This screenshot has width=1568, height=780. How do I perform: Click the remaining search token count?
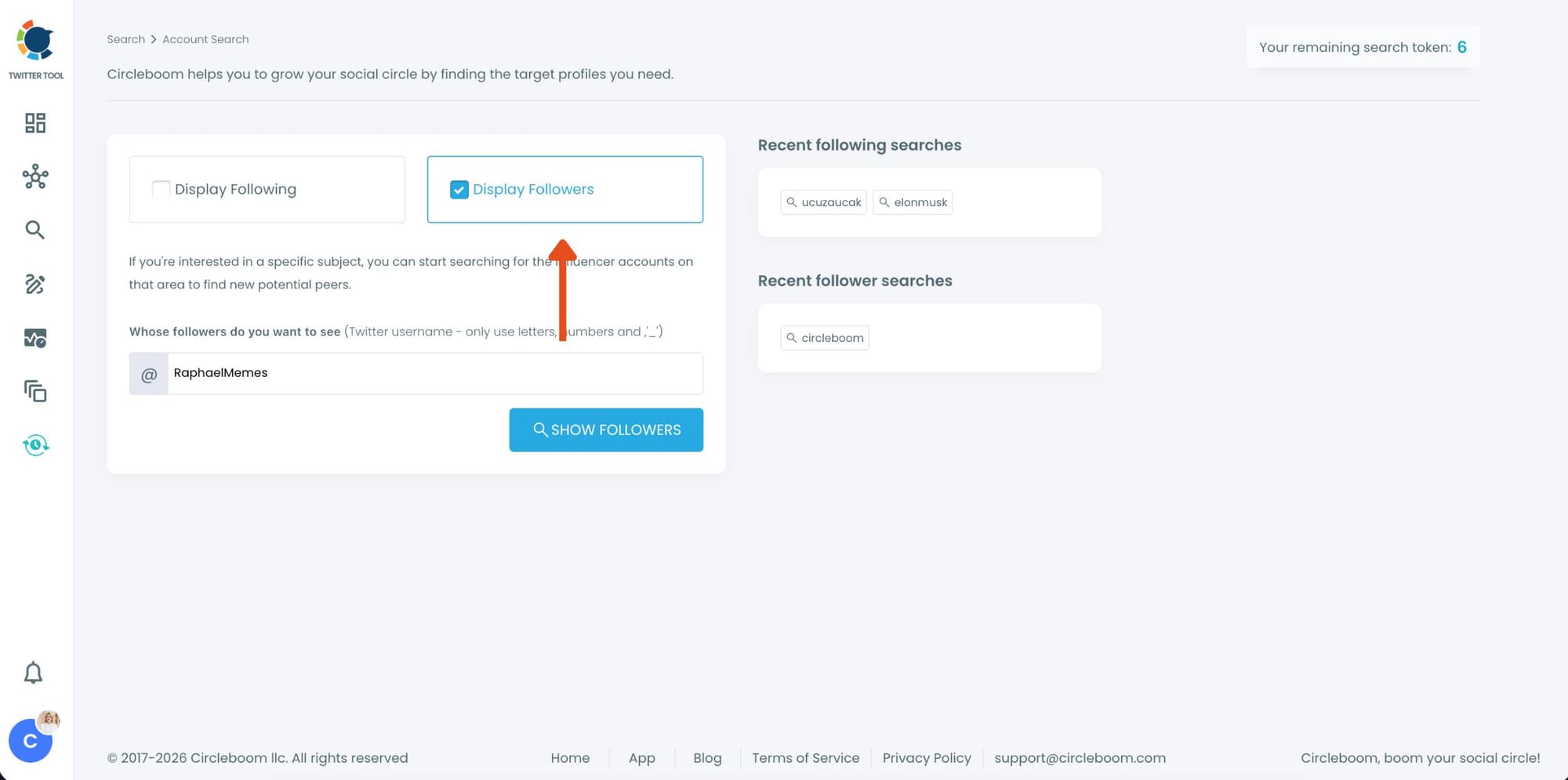click(1461, 47)
